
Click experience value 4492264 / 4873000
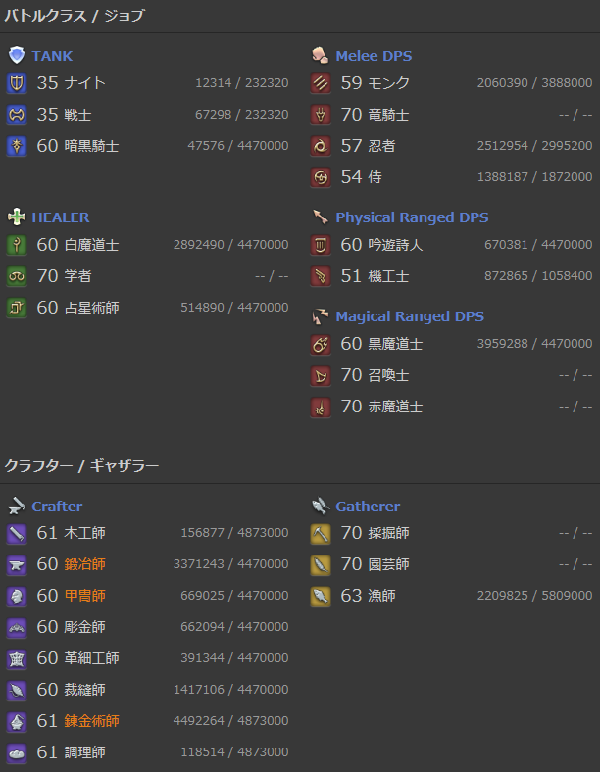click(231, 721)
